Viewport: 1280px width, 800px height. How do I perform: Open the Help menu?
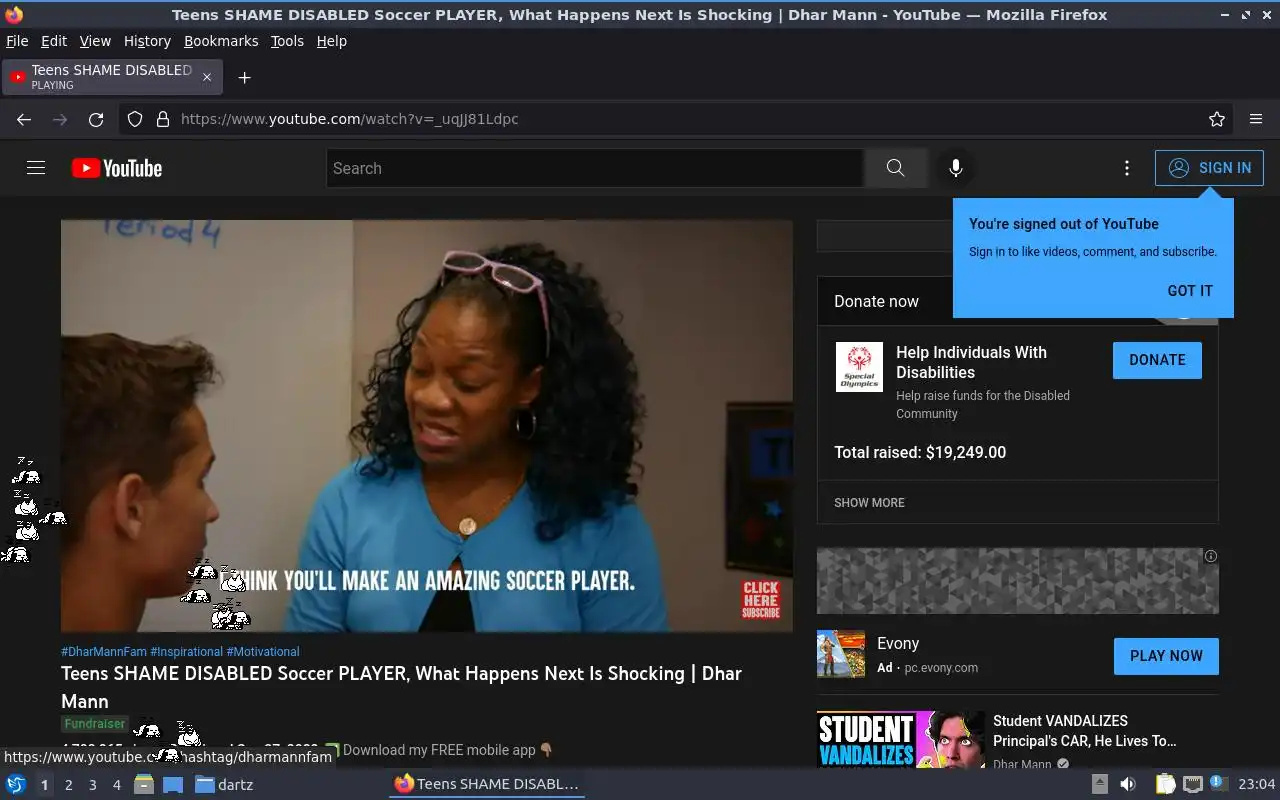click(332, 41)
